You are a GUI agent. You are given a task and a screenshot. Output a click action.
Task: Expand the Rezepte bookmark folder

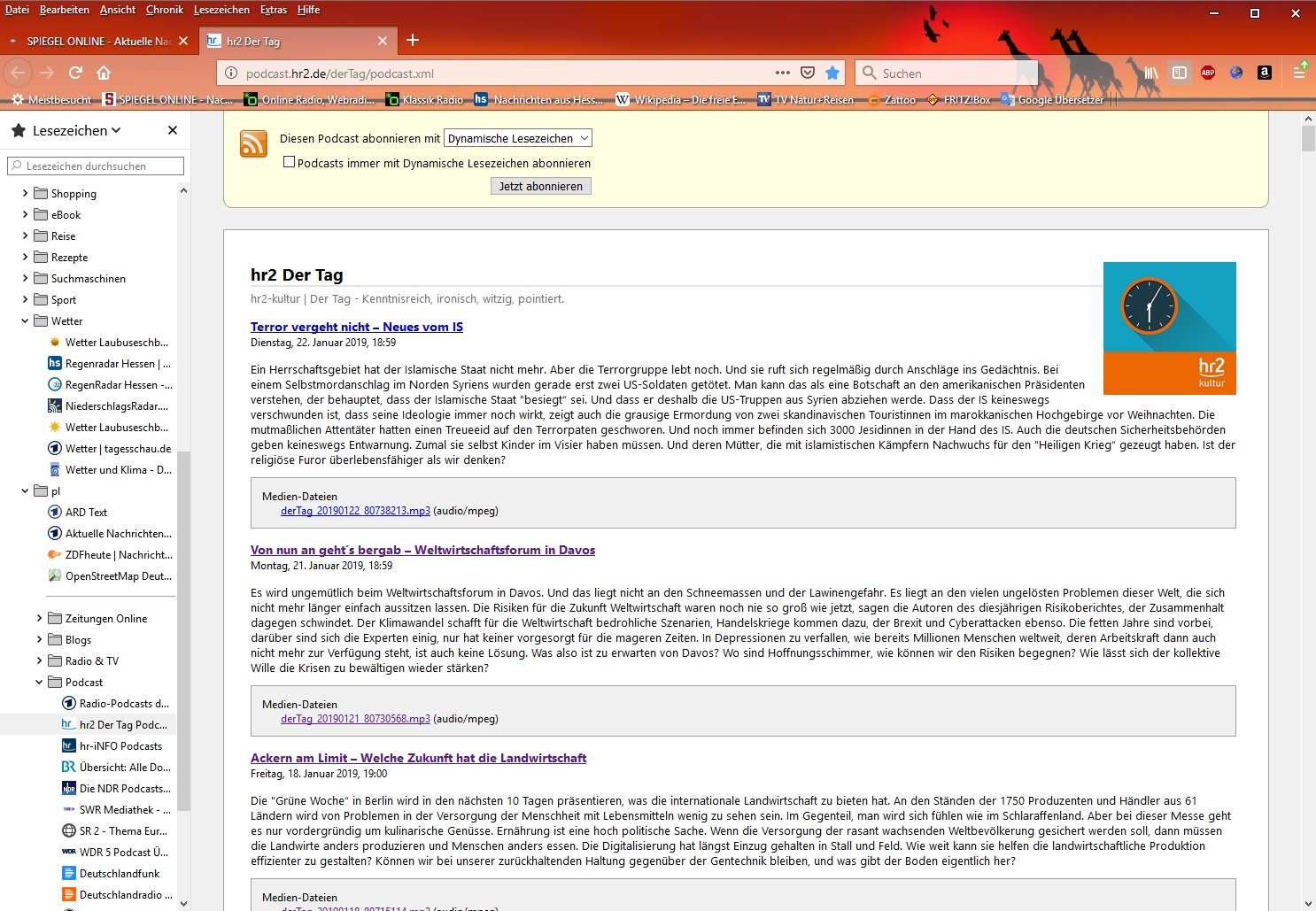pyautogui.click(x=25, y=257)
